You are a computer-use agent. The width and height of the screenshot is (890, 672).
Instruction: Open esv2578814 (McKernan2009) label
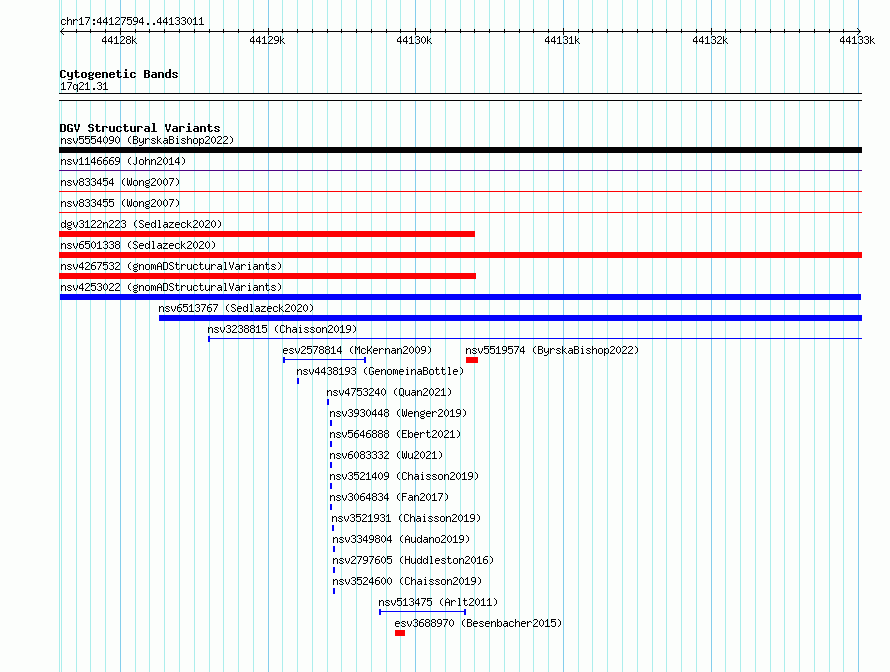pos(357,350)
